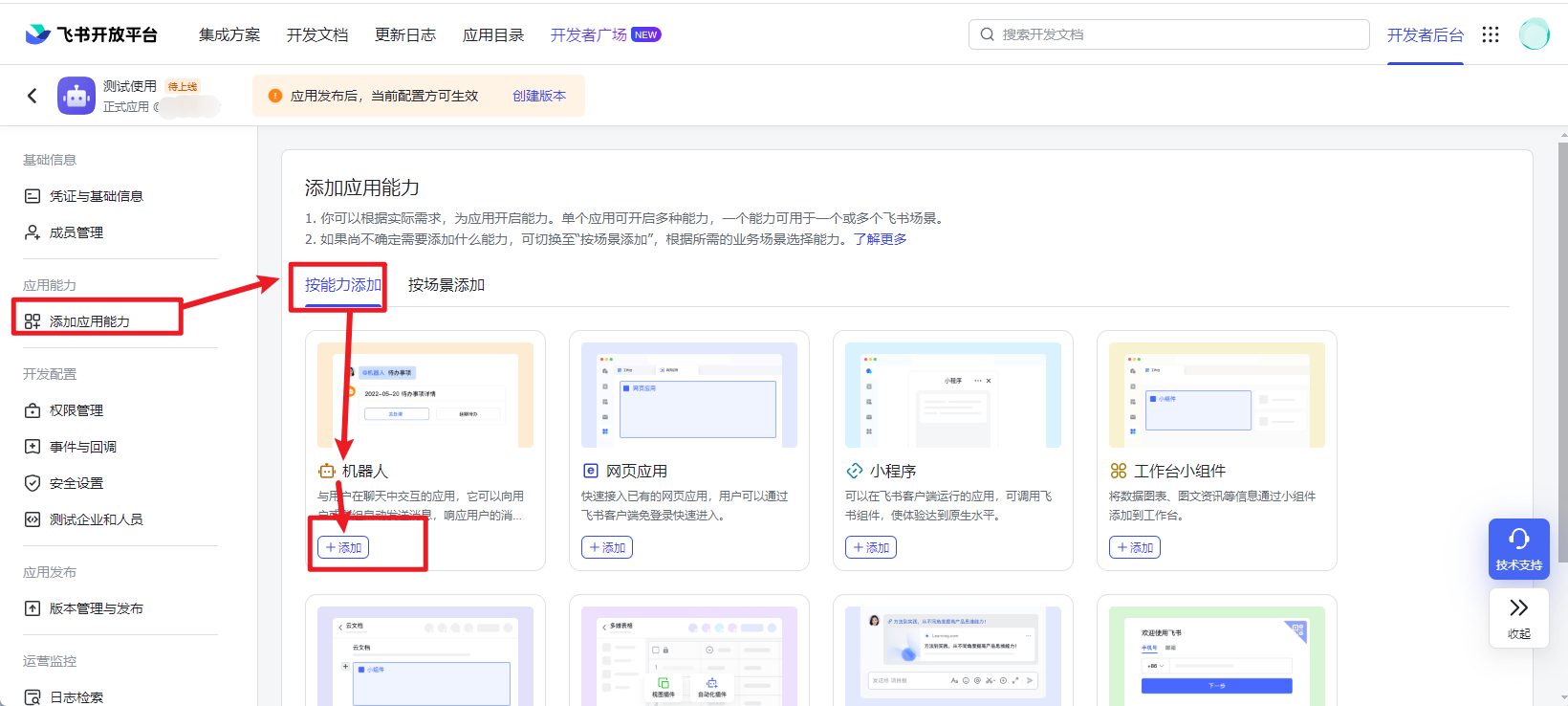The image size is (1568, 706).
Task: Click the 工作台小组件 preview thumbnail
Action: tap(1216, 395)
